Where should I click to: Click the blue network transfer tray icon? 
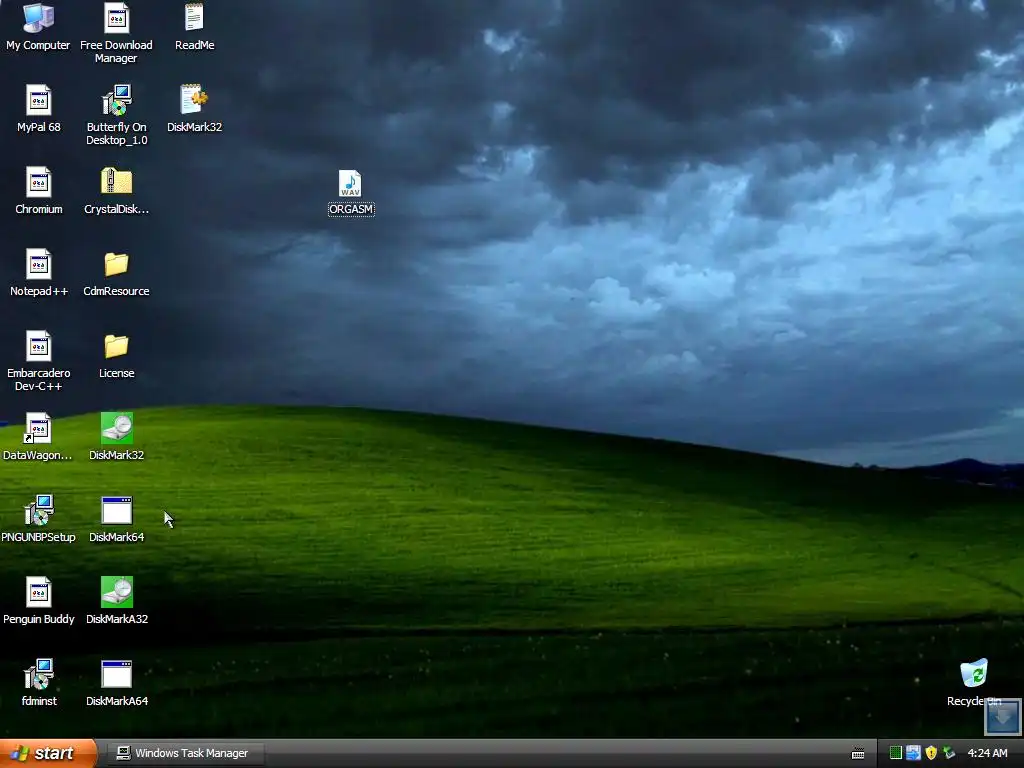pyautogui.click(x=913, y=753)
